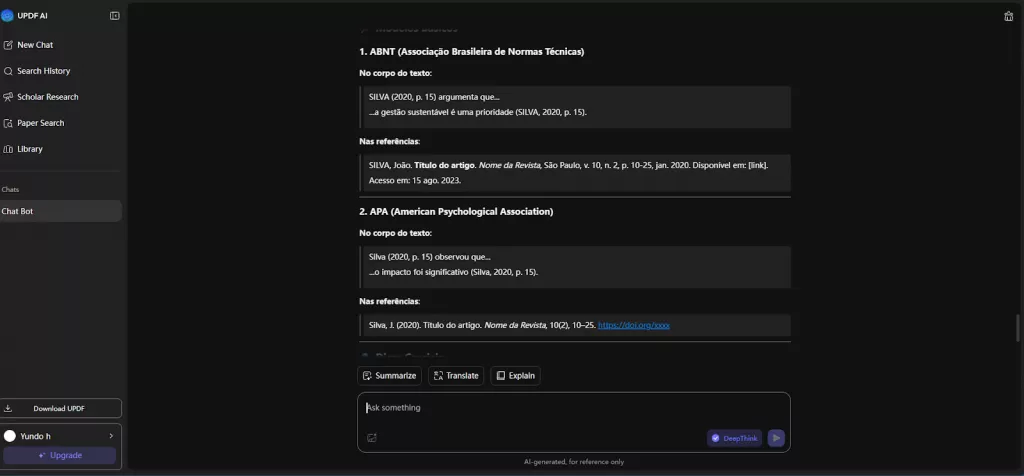The height and width of the screenshot is (476, 1024).
Task: Clear chat using the trash icon
Action: [1008, 16]
